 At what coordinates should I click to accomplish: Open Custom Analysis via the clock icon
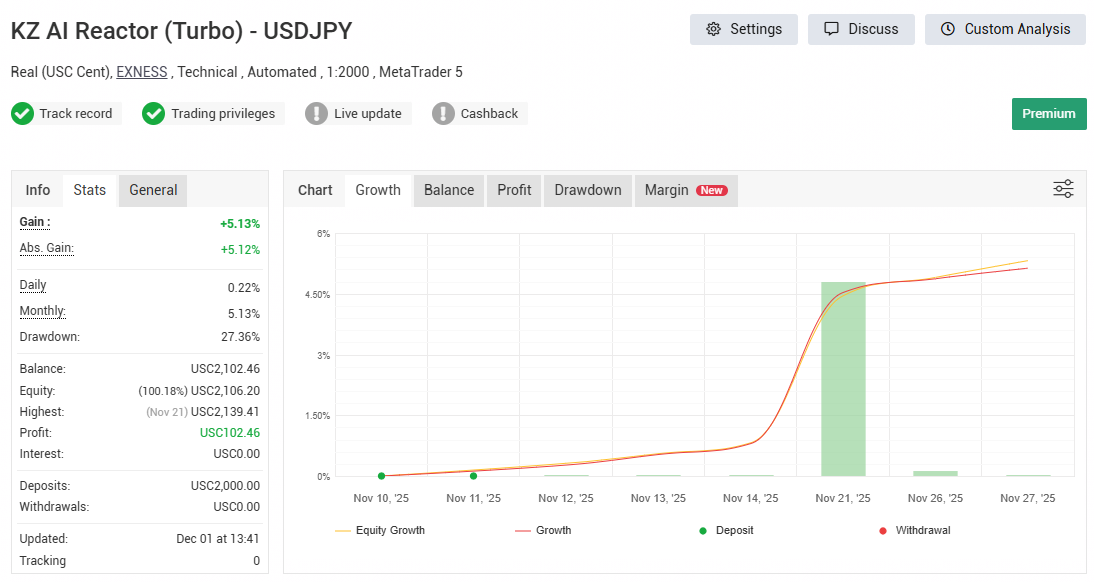point(950,29)
